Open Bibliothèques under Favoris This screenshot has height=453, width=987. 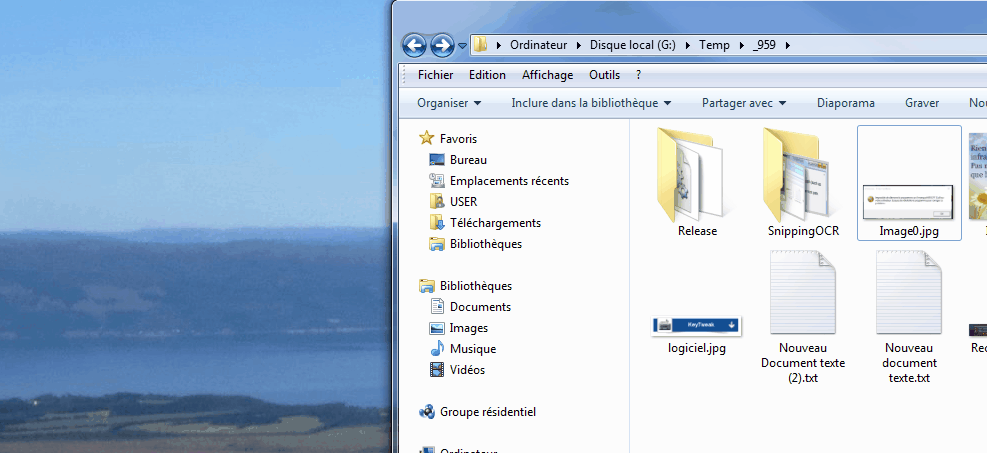point(486,244)
